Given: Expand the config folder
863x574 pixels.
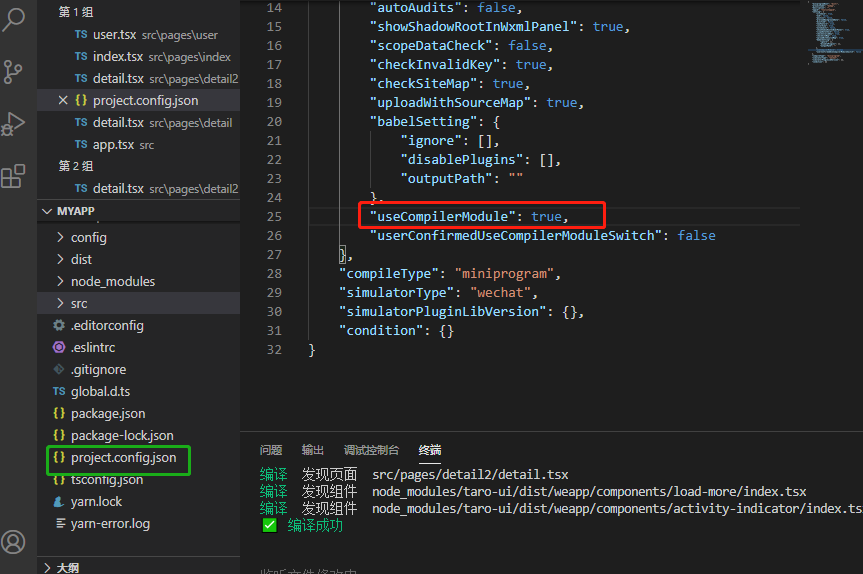Looking at the screenshot, I should coord(139,237).
